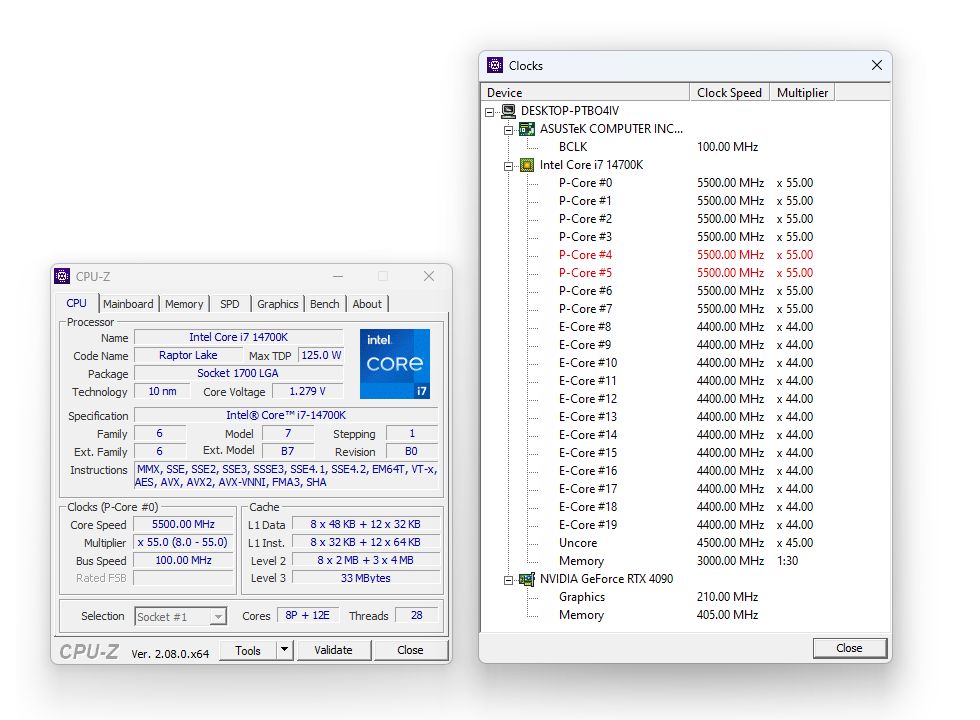
Task: Collapse the ASUSTeK COMPUTER INC node
Action: [509, 130]
